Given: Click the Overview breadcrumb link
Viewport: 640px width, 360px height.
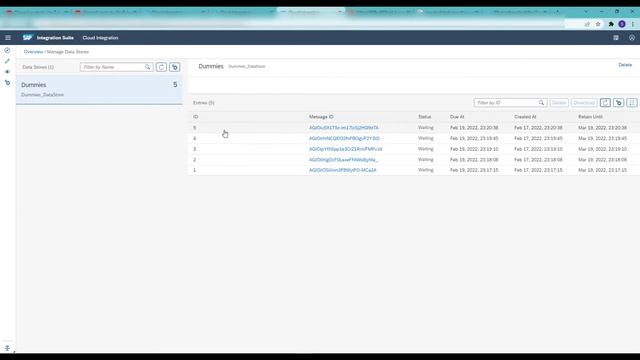Looking at the screenshot, I should coord(33,52).
